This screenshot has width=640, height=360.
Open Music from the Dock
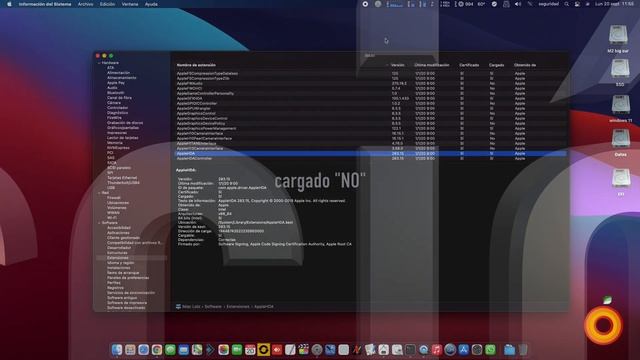click(x=437, y=350)
